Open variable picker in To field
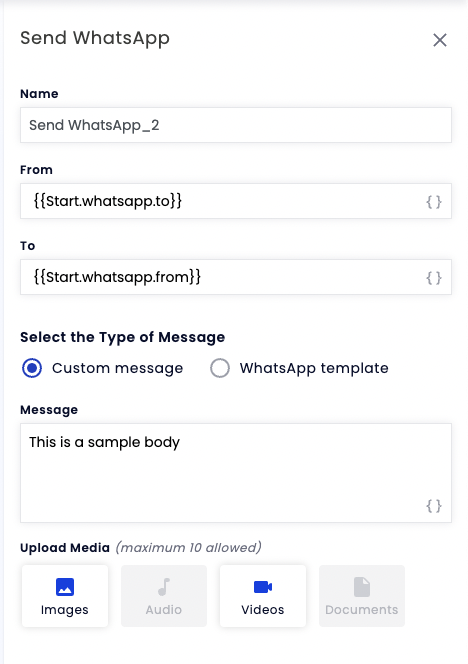The width and height of the screenshot is (468, 664). (434, 278)
